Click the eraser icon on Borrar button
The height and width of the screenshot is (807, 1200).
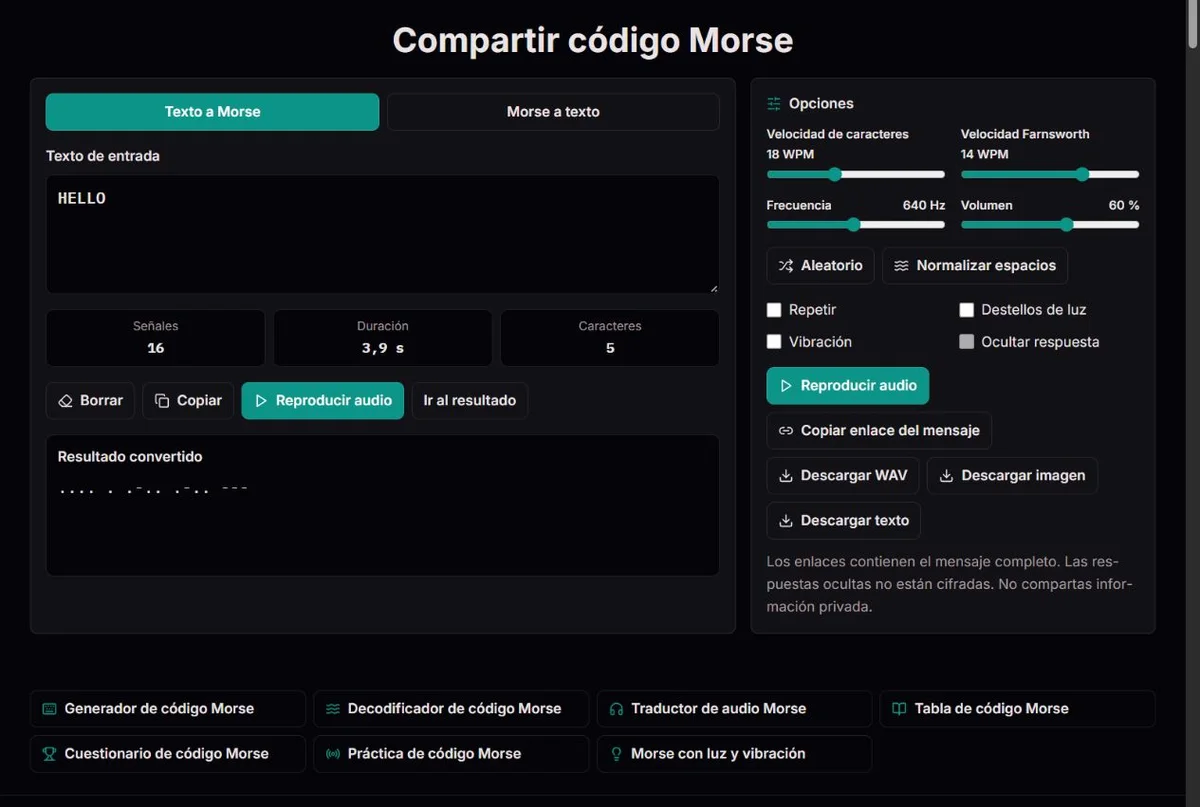pyautogui.click(x=66, y=401)
